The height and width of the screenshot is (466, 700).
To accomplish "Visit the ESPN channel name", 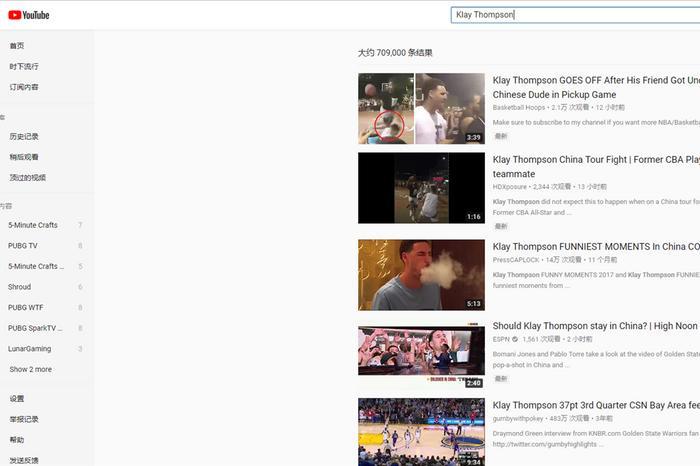I will click(x=501, y=339).
